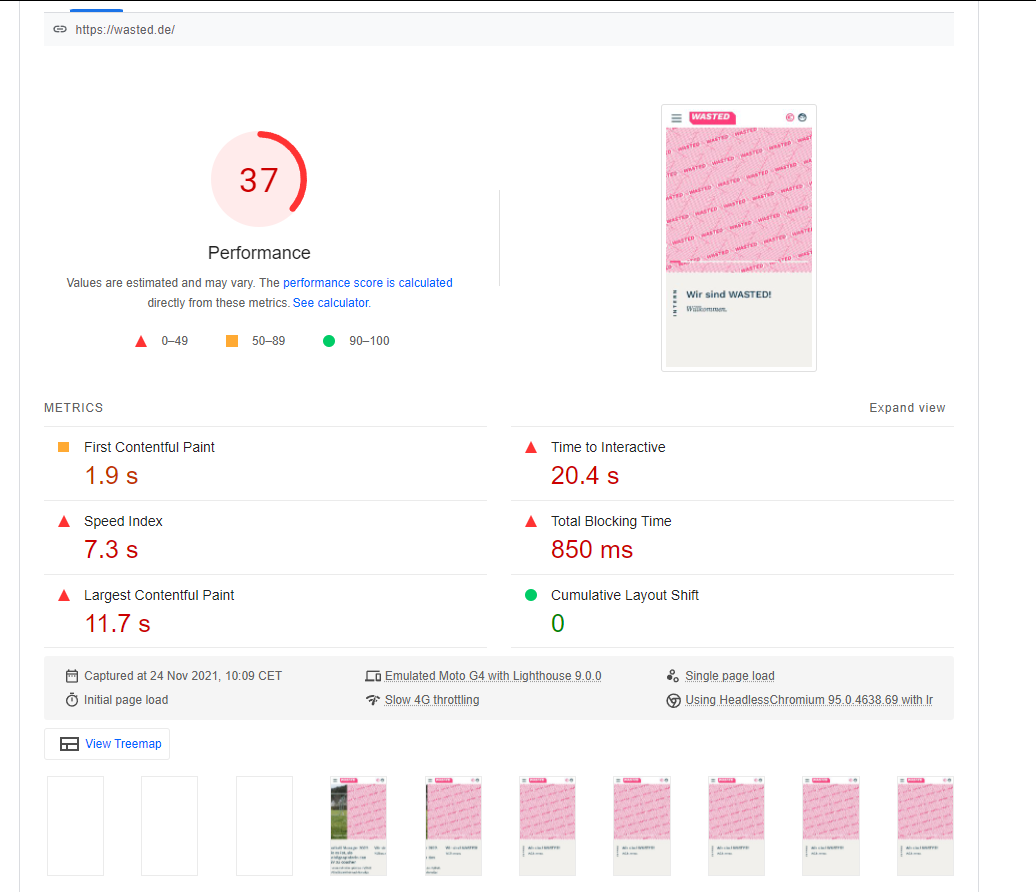Open the View Treemap button

coord(107,744)
